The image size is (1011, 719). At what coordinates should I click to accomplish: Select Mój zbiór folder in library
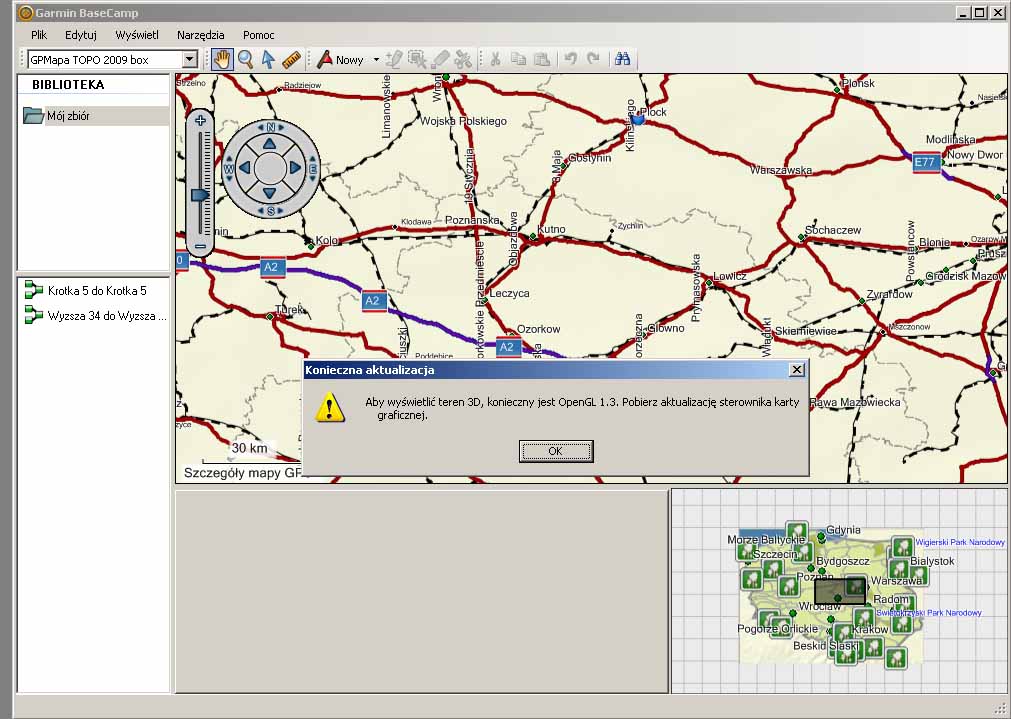tap(68, 116)
